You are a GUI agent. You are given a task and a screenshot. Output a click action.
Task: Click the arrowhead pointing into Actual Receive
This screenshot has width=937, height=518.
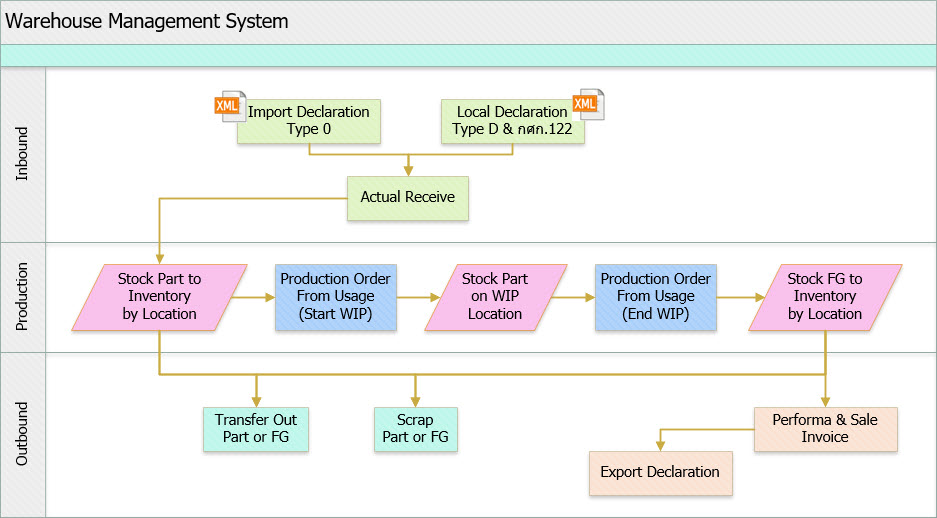coord(408,170)
